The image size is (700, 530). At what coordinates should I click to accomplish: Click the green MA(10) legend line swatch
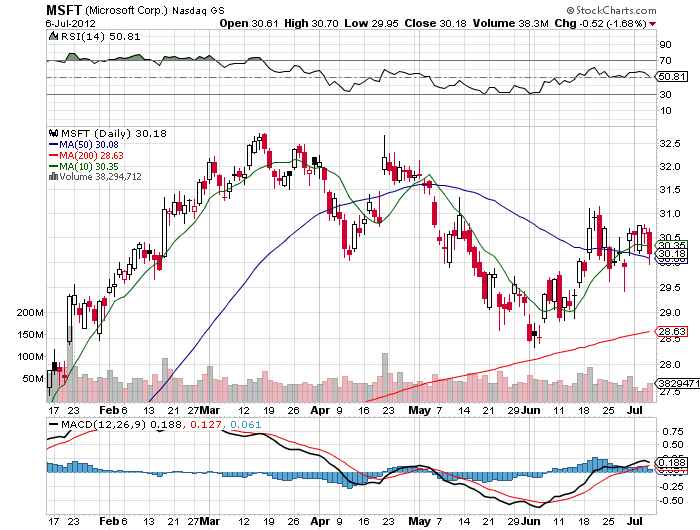tap(53, 167)
